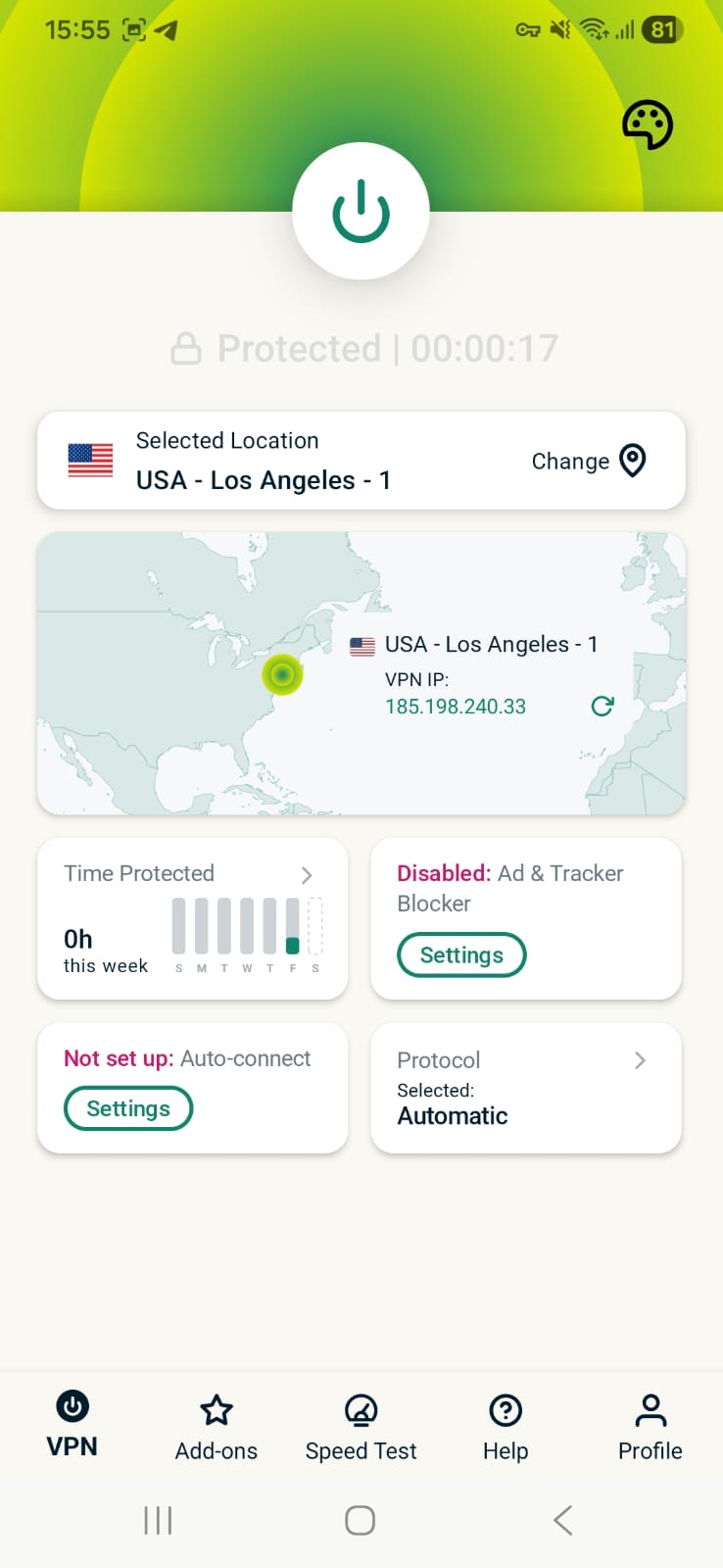Image resolution: width=723 pixels, height=1568 pixels.
Task: Click Change to pick a new location
Action: [x=570, y=461]
